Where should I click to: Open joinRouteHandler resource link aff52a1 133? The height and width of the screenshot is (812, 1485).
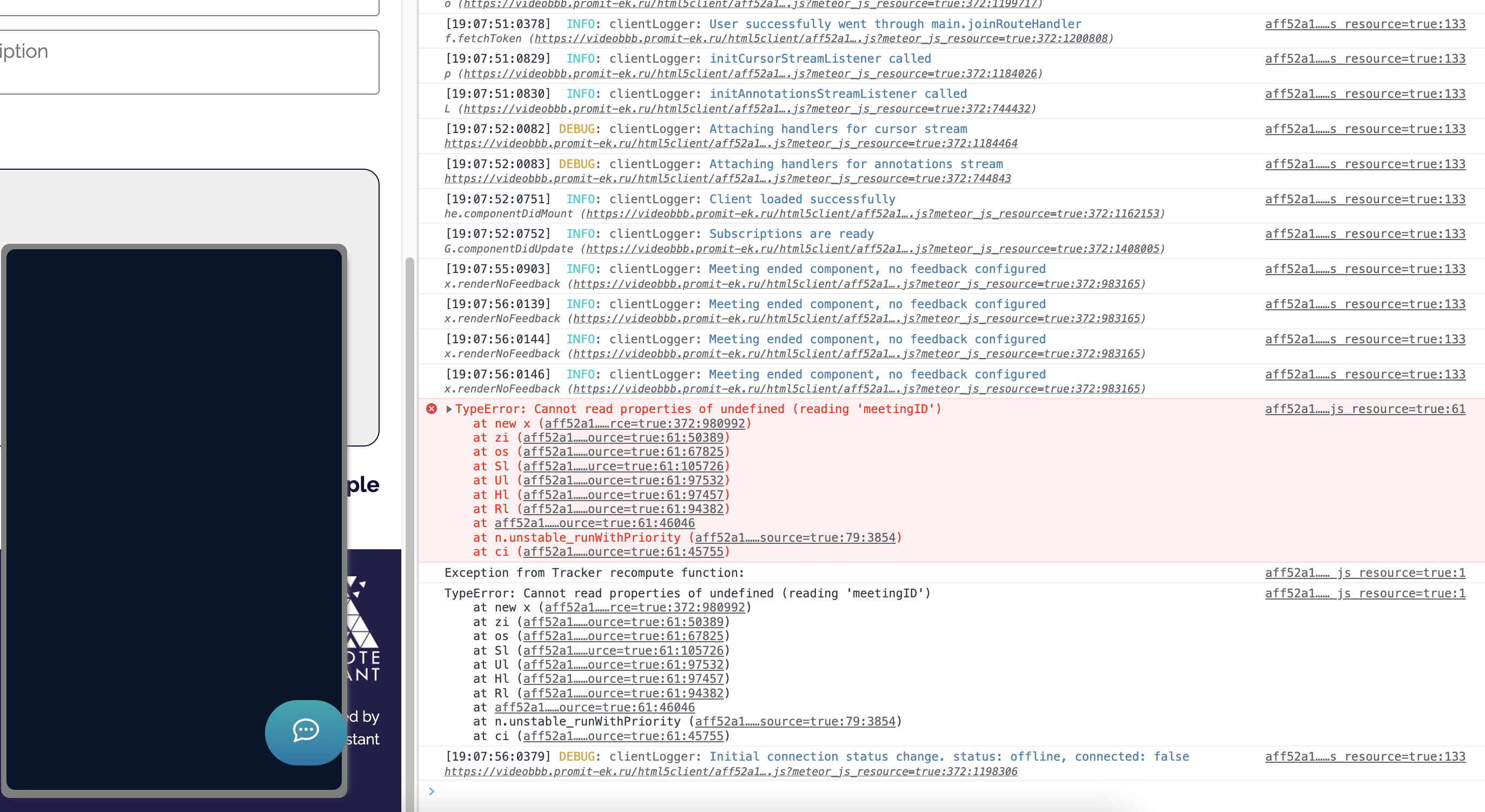point(1365,24)
